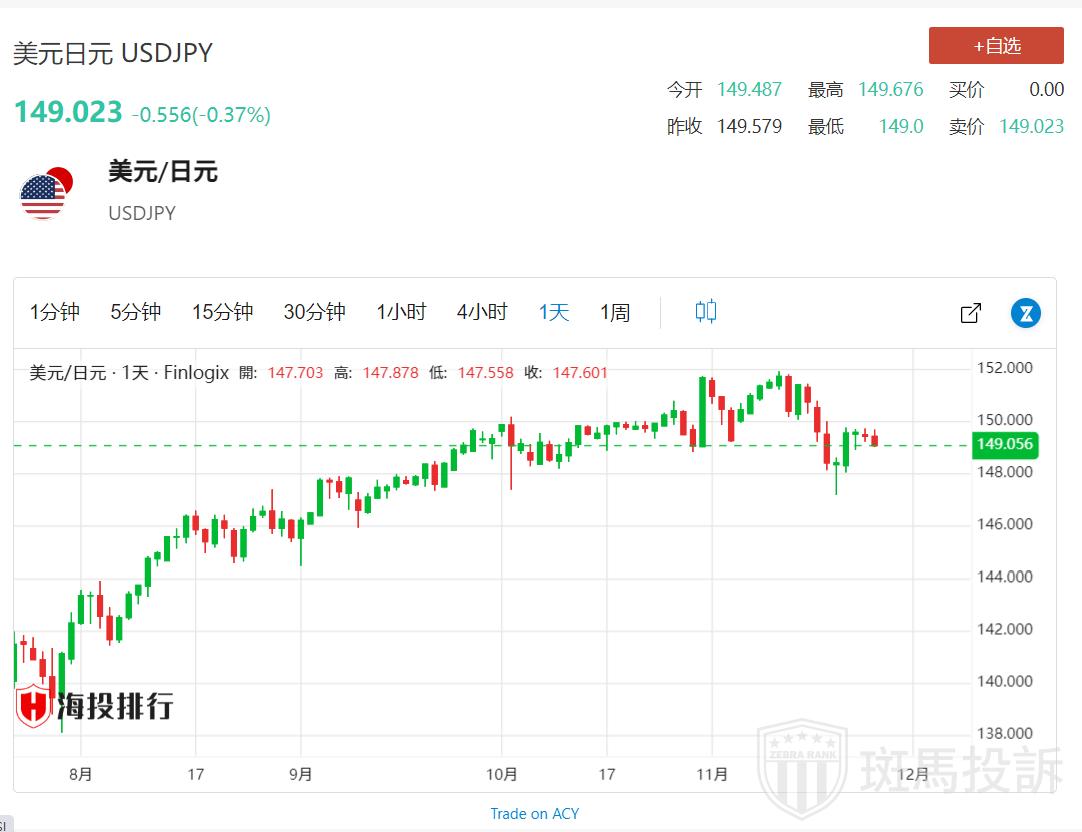Switch to 30分钟 interval
The height and width of the screenshot is (832, 1082).
(314, 312)
